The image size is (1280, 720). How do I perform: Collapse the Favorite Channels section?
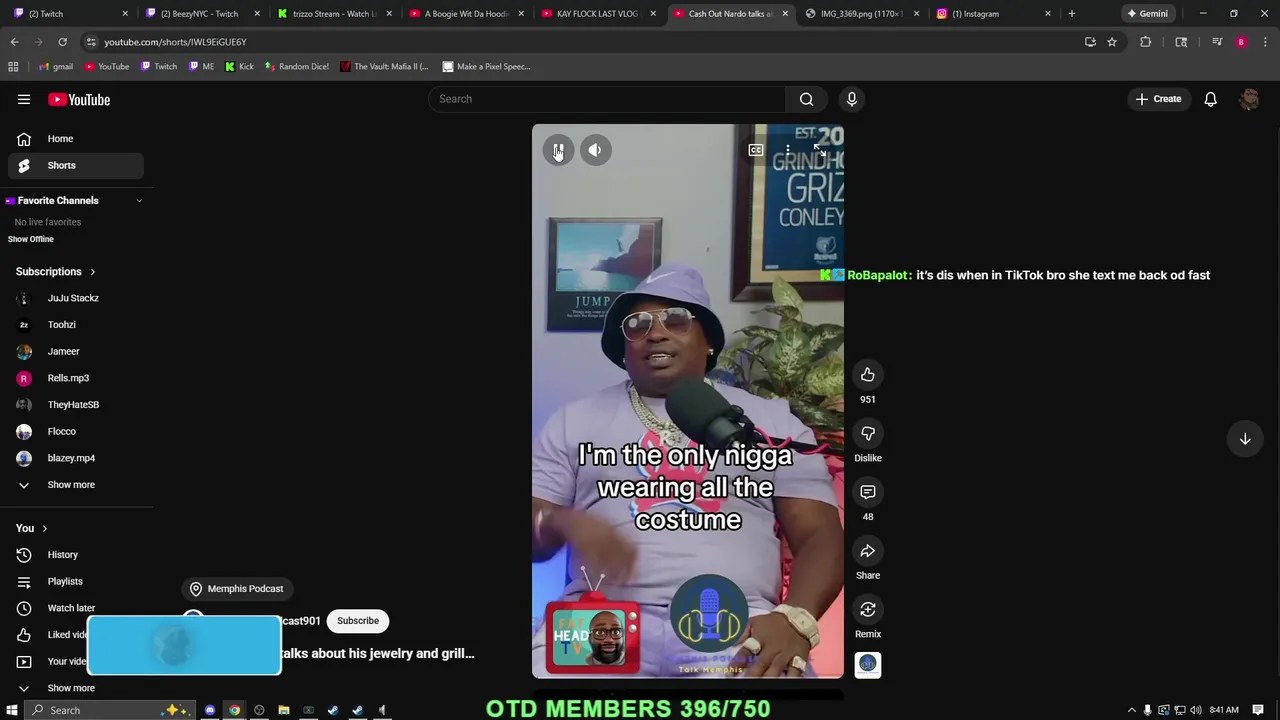139,201
